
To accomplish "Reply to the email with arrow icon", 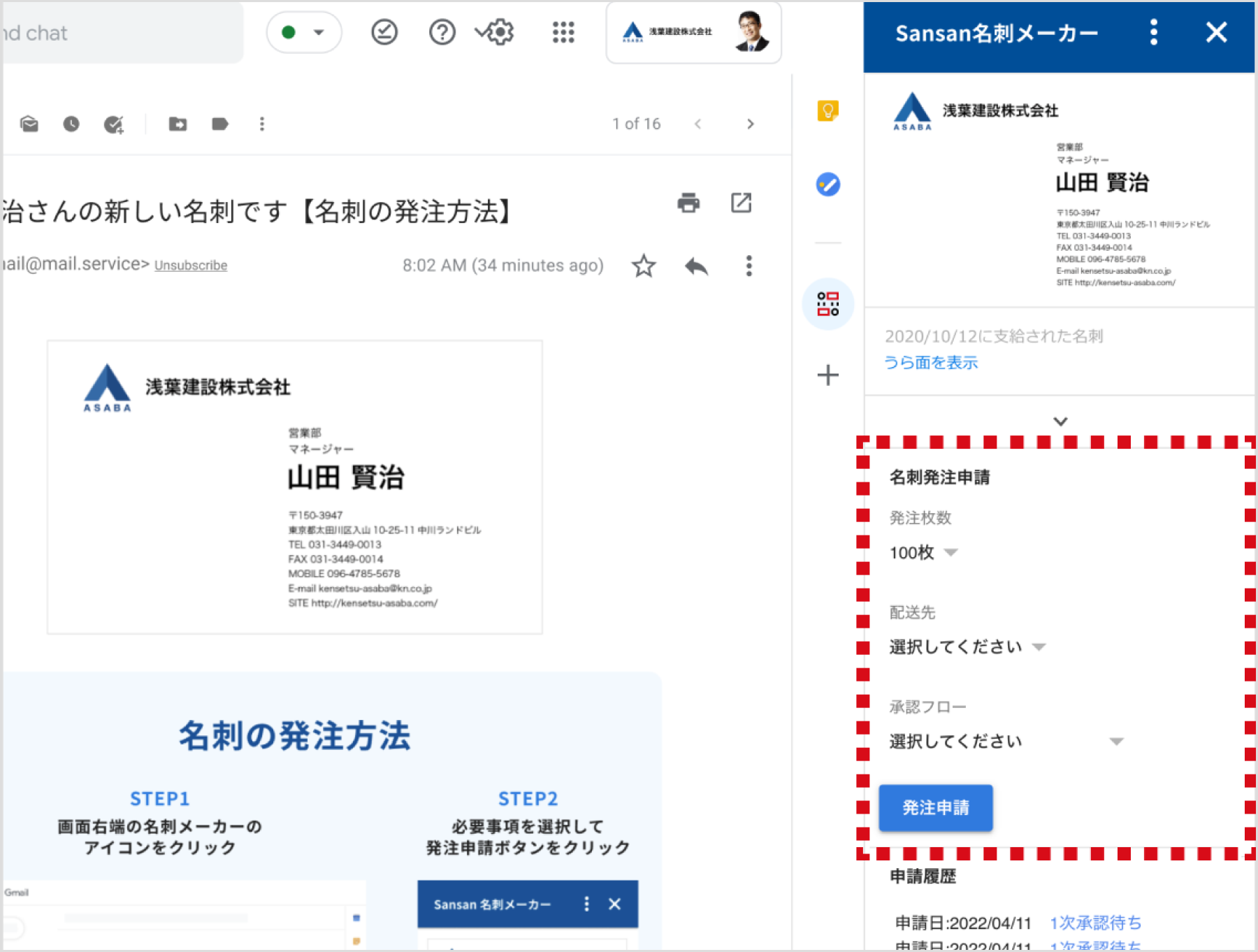I will pos(697,266).
